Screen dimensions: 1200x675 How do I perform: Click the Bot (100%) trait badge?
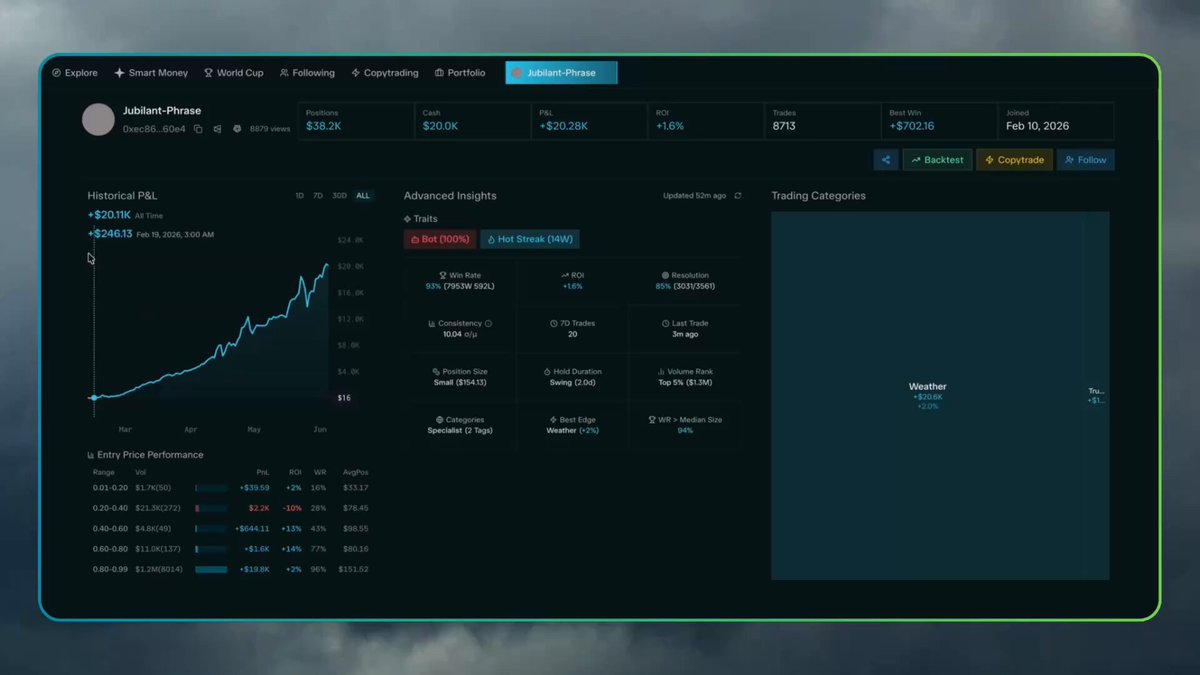click(x=440, y=239)
